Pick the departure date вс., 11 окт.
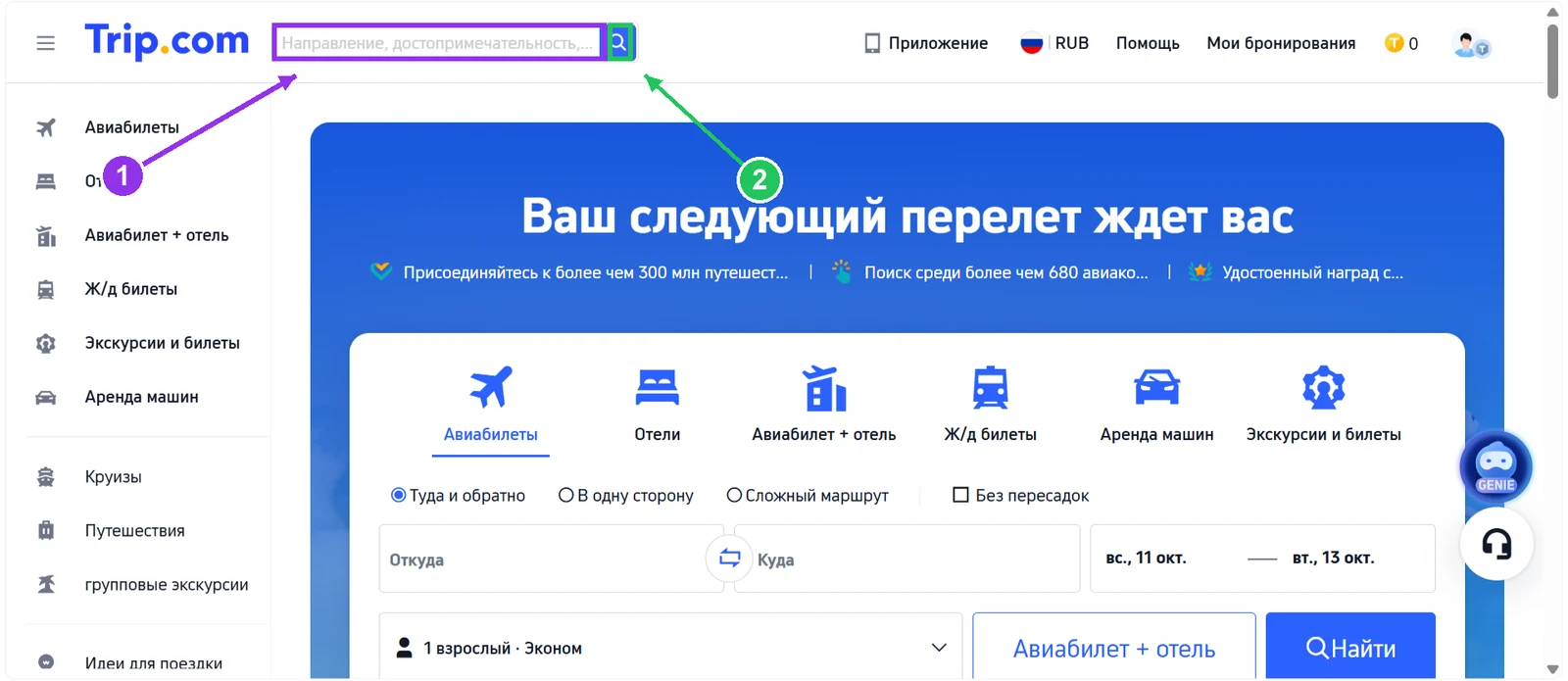 1146,558
